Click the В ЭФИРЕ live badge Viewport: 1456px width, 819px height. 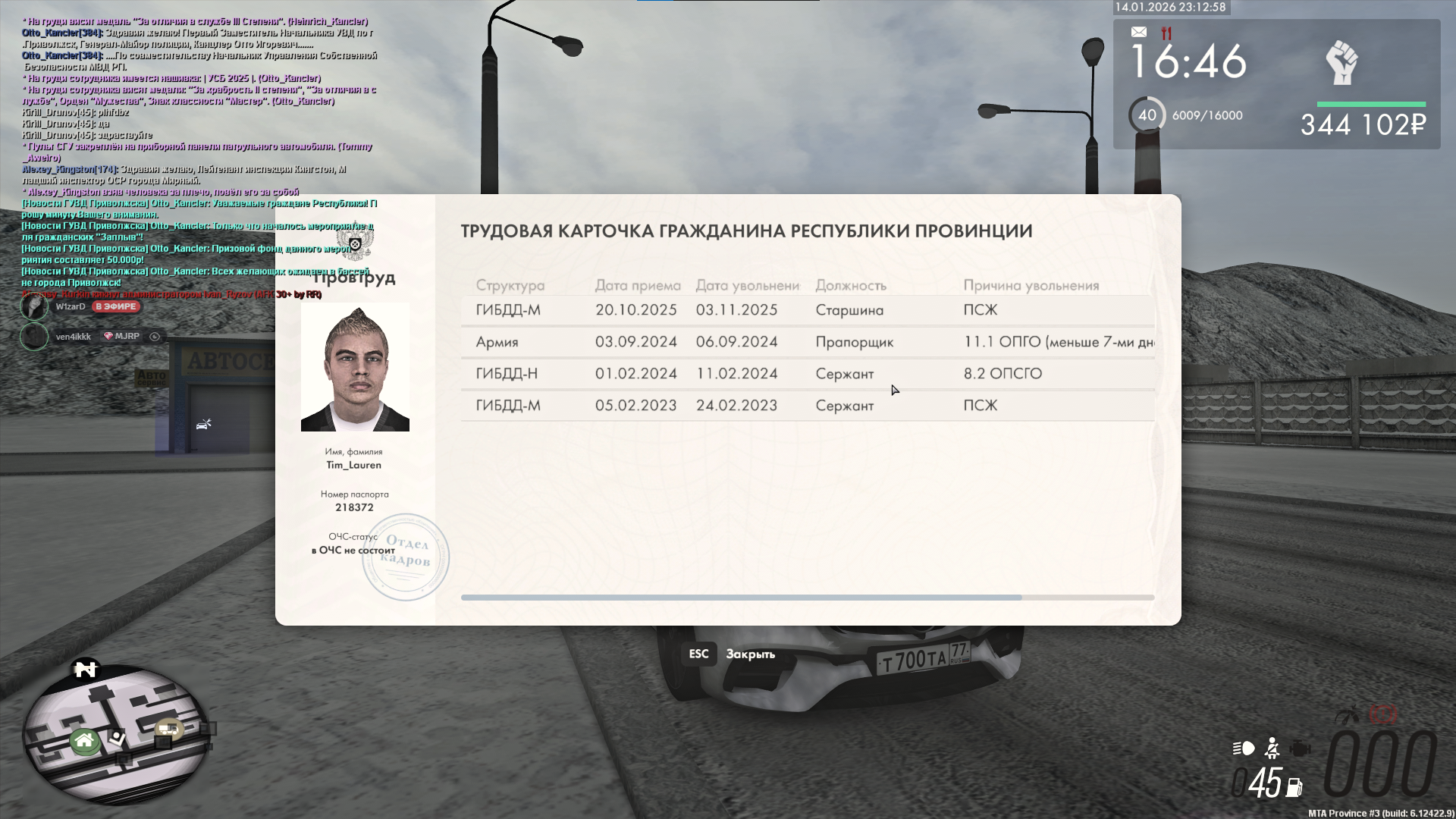pos(116,306)
